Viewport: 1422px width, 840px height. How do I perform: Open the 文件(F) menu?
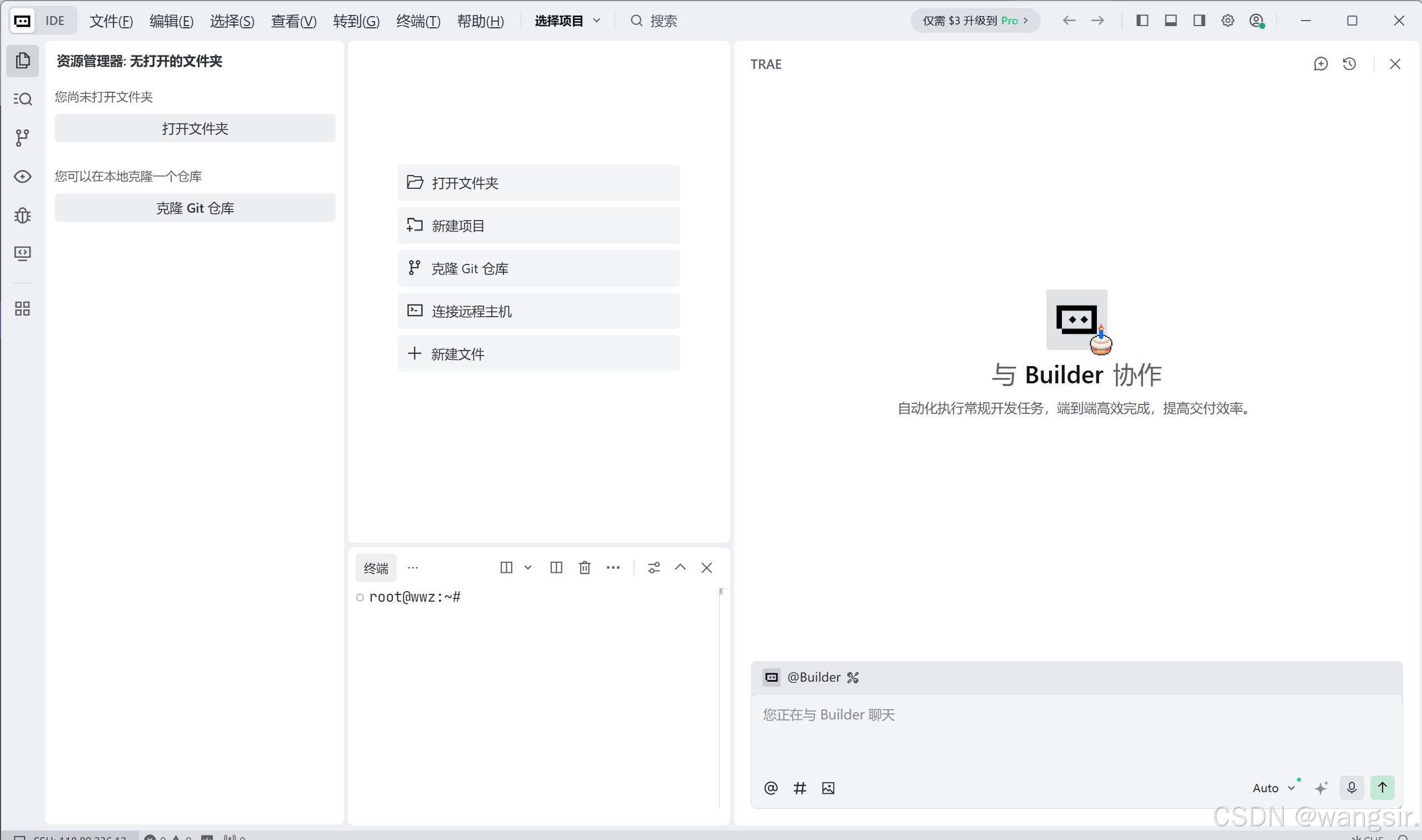[x=111, y=21]
